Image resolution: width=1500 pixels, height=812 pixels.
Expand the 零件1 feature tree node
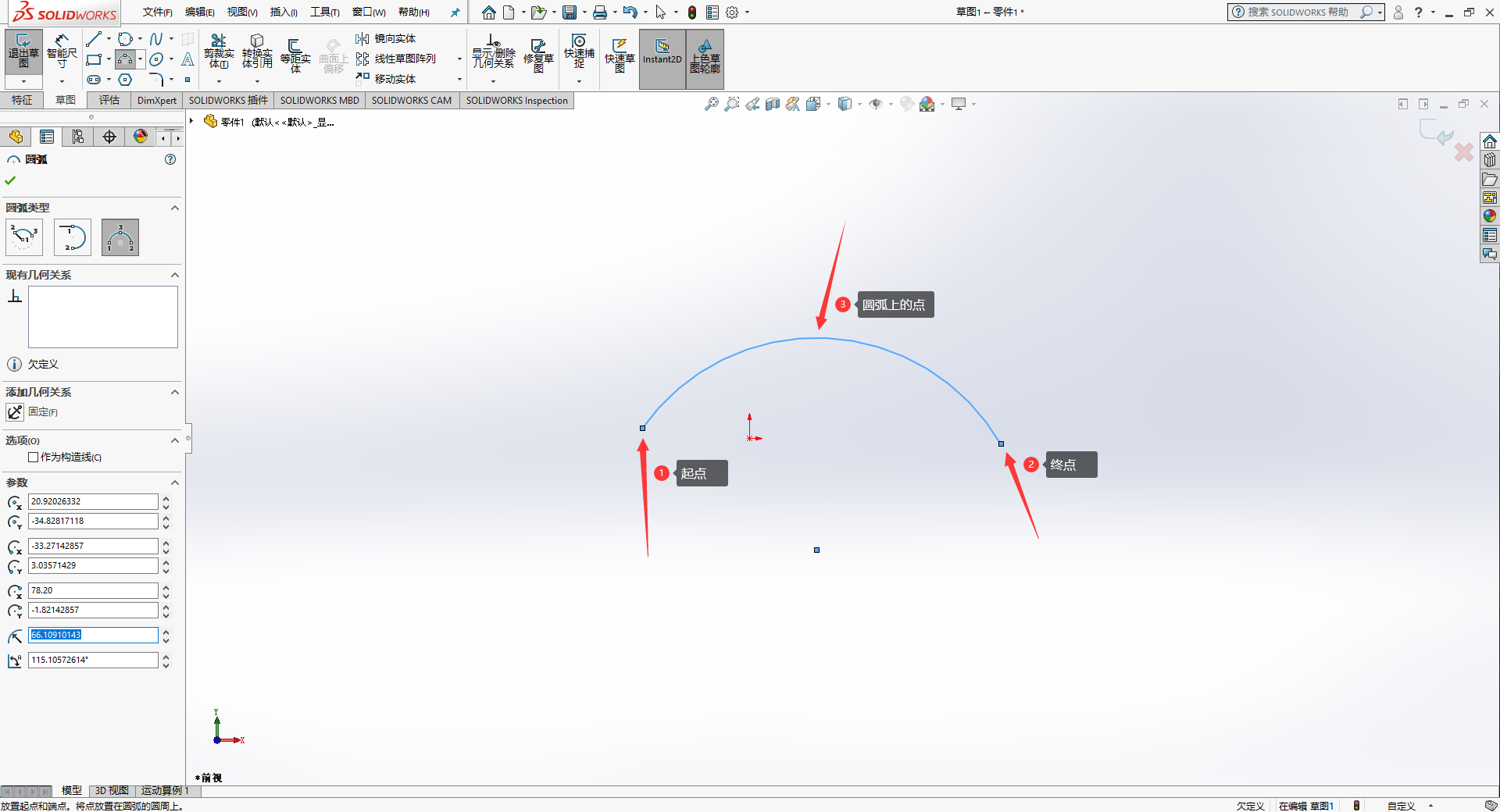coord(191,121)
